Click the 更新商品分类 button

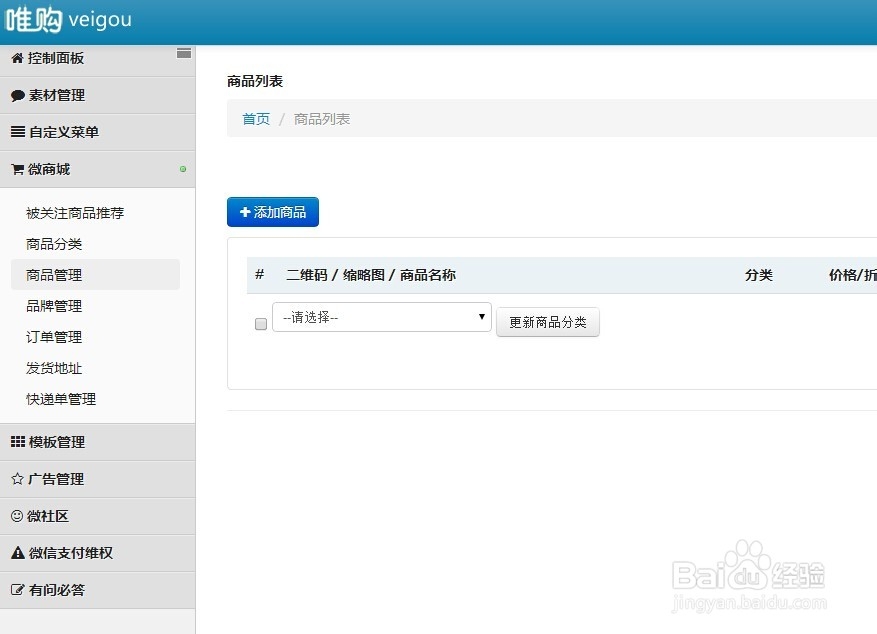coord(548,322)
